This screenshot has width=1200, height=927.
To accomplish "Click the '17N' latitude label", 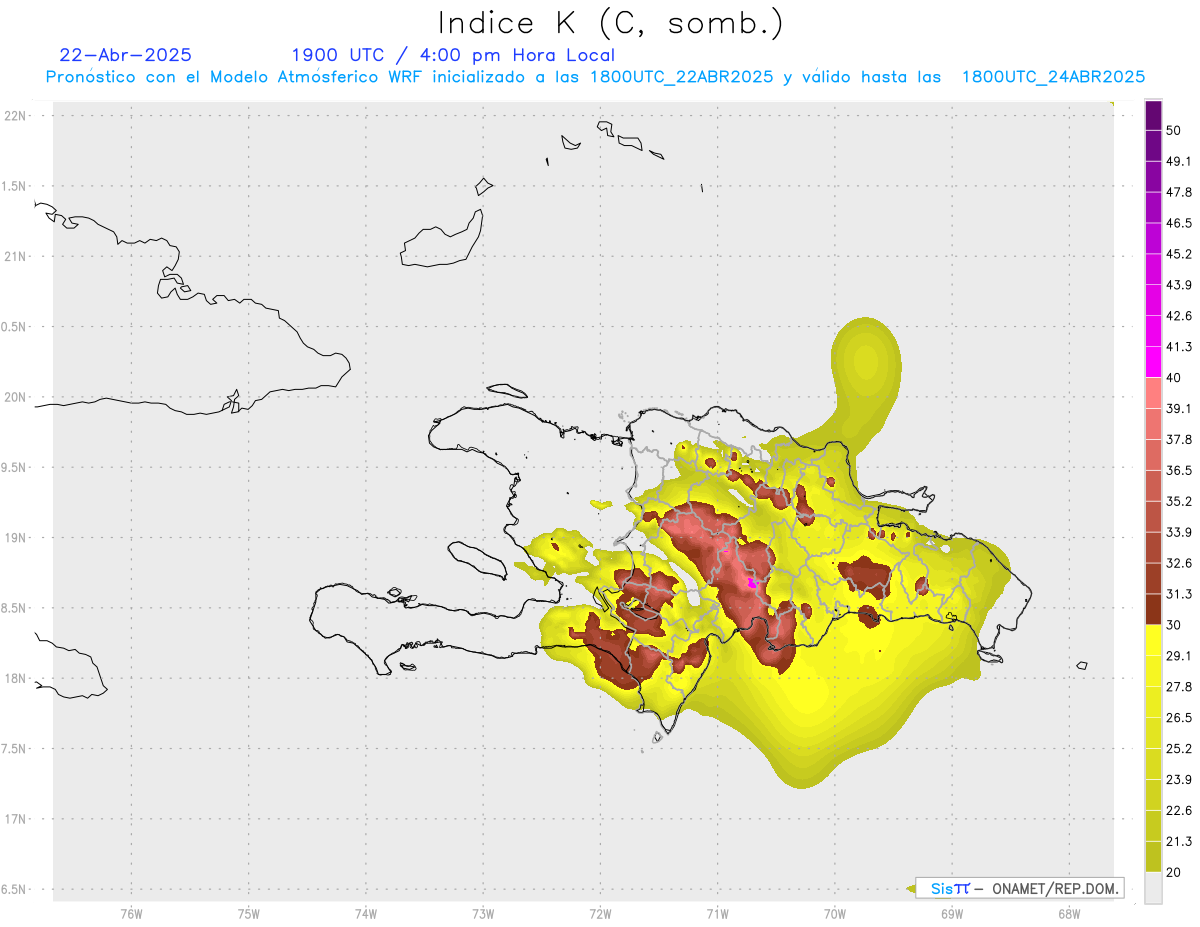I will (16, 819).
